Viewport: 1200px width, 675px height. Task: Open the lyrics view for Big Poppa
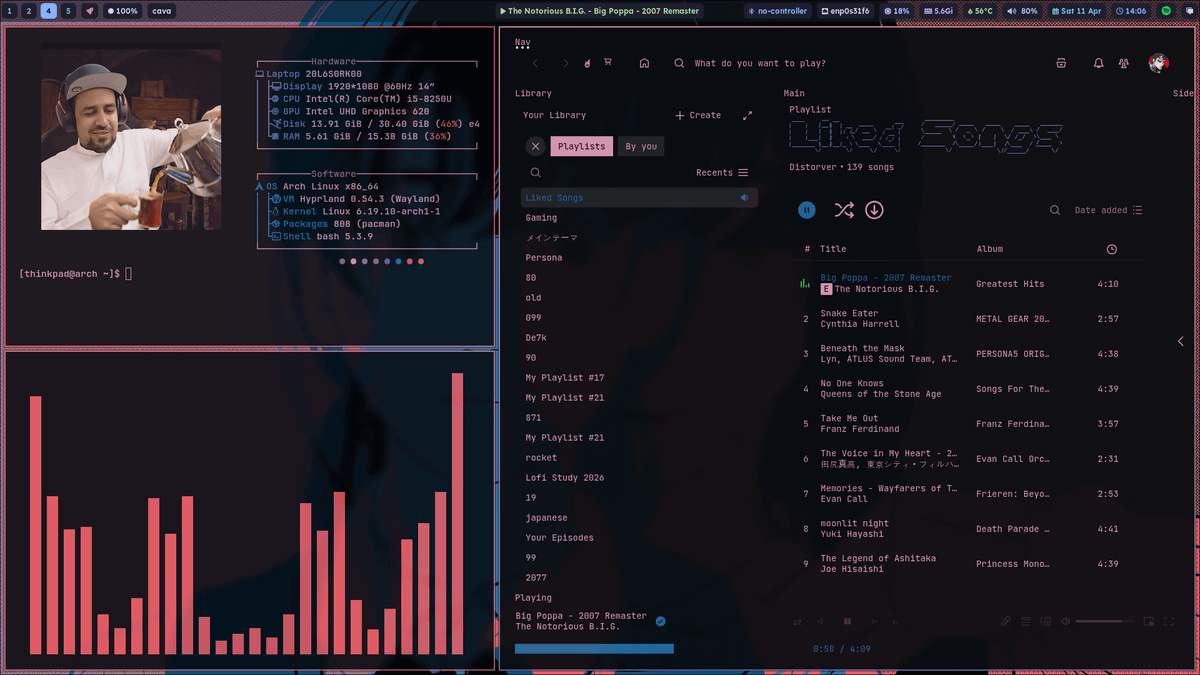click(x=1006, y=621)
